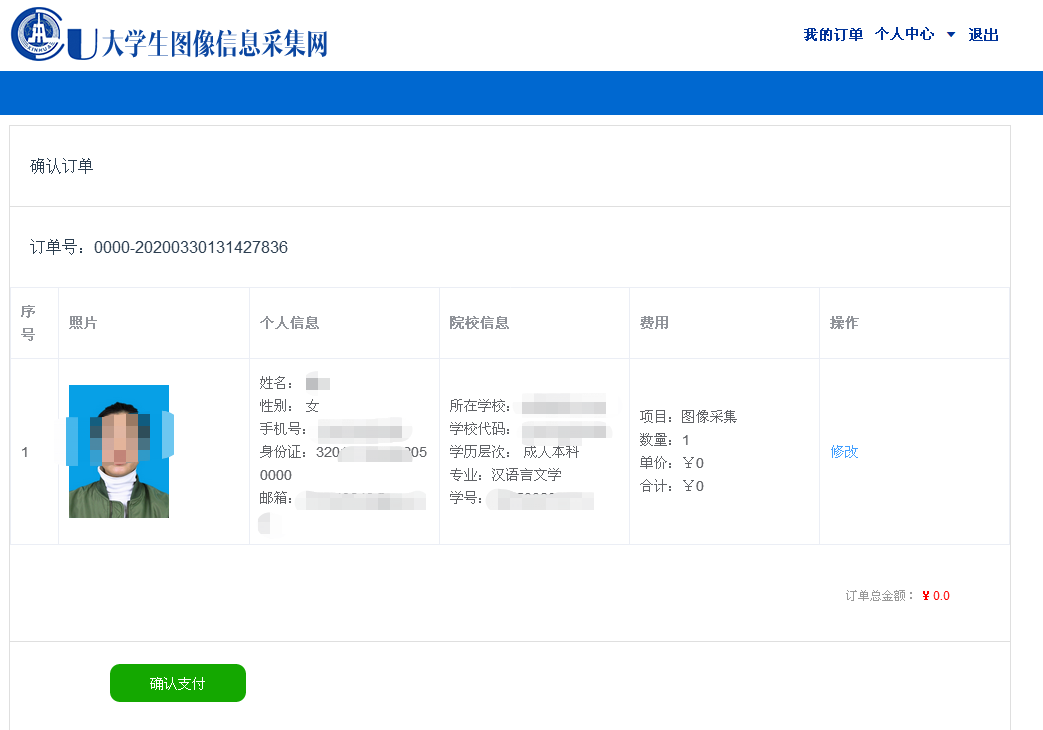Click the 照片 column header
The height and width of the screenshot is (730, 1043).
click(x=83, y=323)
